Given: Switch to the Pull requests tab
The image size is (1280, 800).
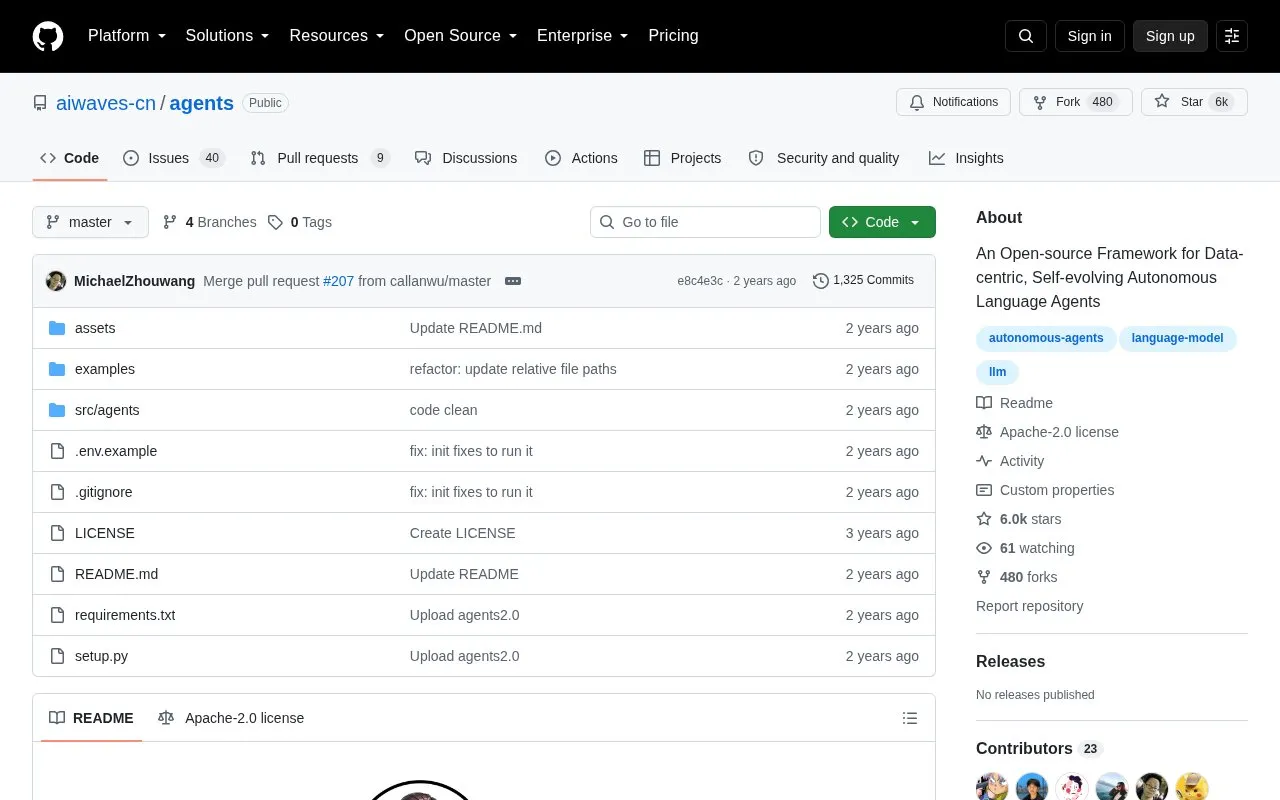Looking at the screenshot, I should click(x=320, y=158).
